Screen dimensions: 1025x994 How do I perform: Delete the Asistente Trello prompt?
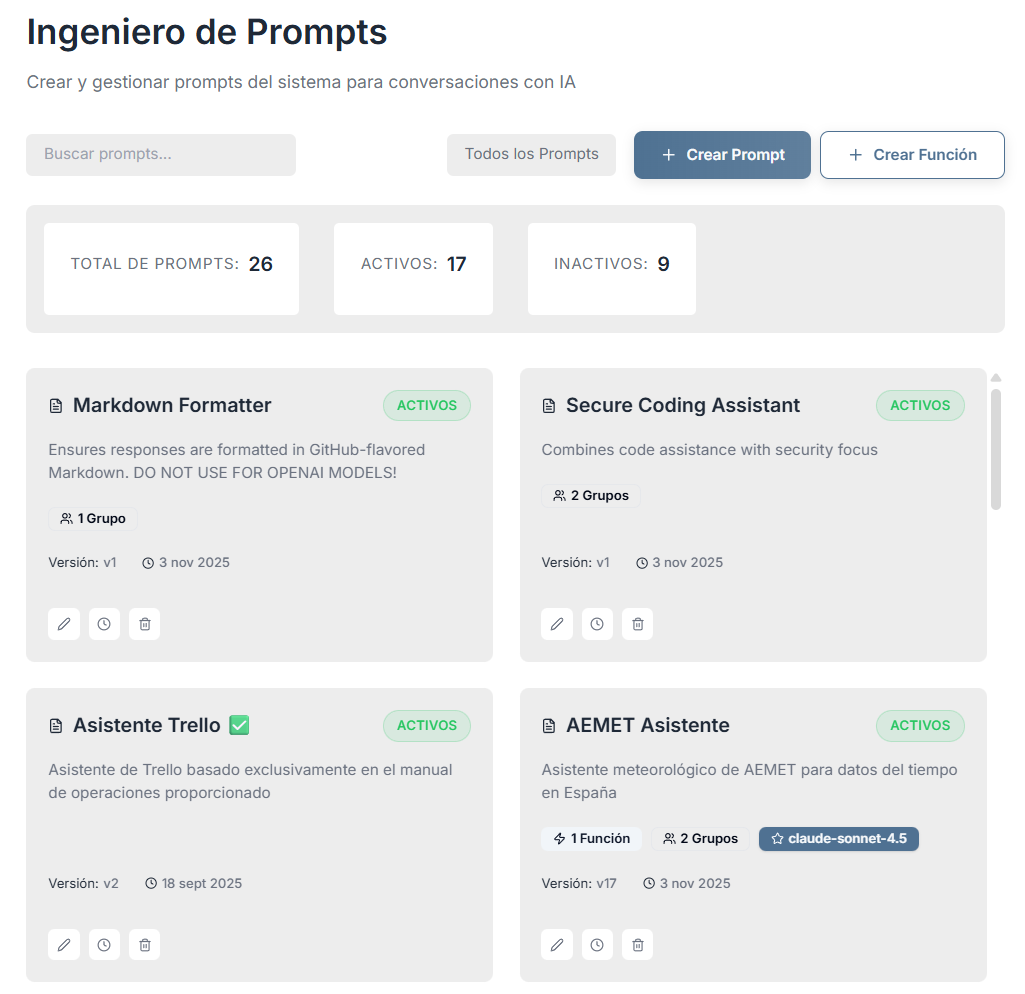pyautogui.click(x=144, y=944)
